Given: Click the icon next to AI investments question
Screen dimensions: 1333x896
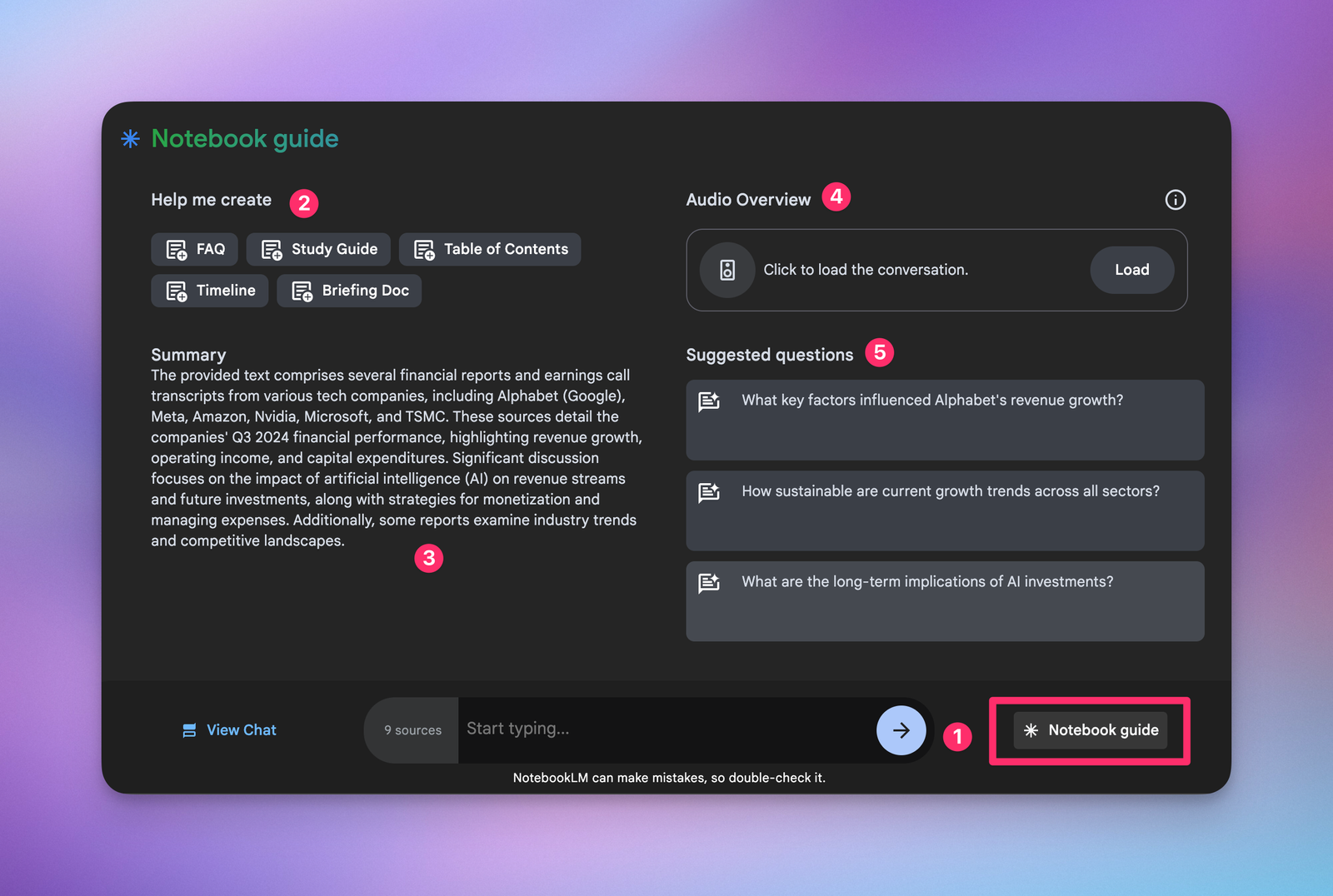Looking at the screenshot, I should pyautogui.click(x=709, y=583).
